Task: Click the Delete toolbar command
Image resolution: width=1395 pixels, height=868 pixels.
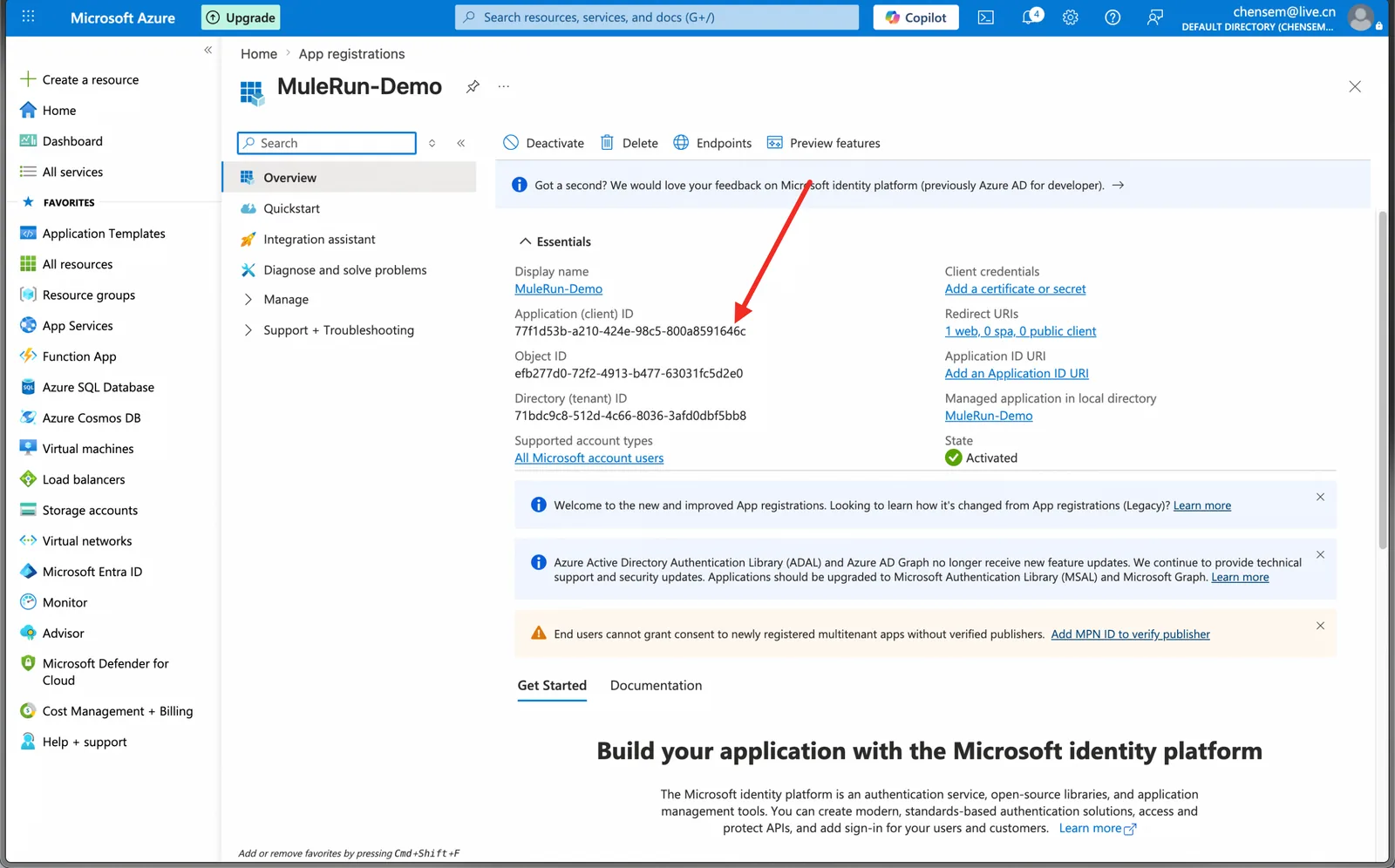Action: click(x=629, y=143)
